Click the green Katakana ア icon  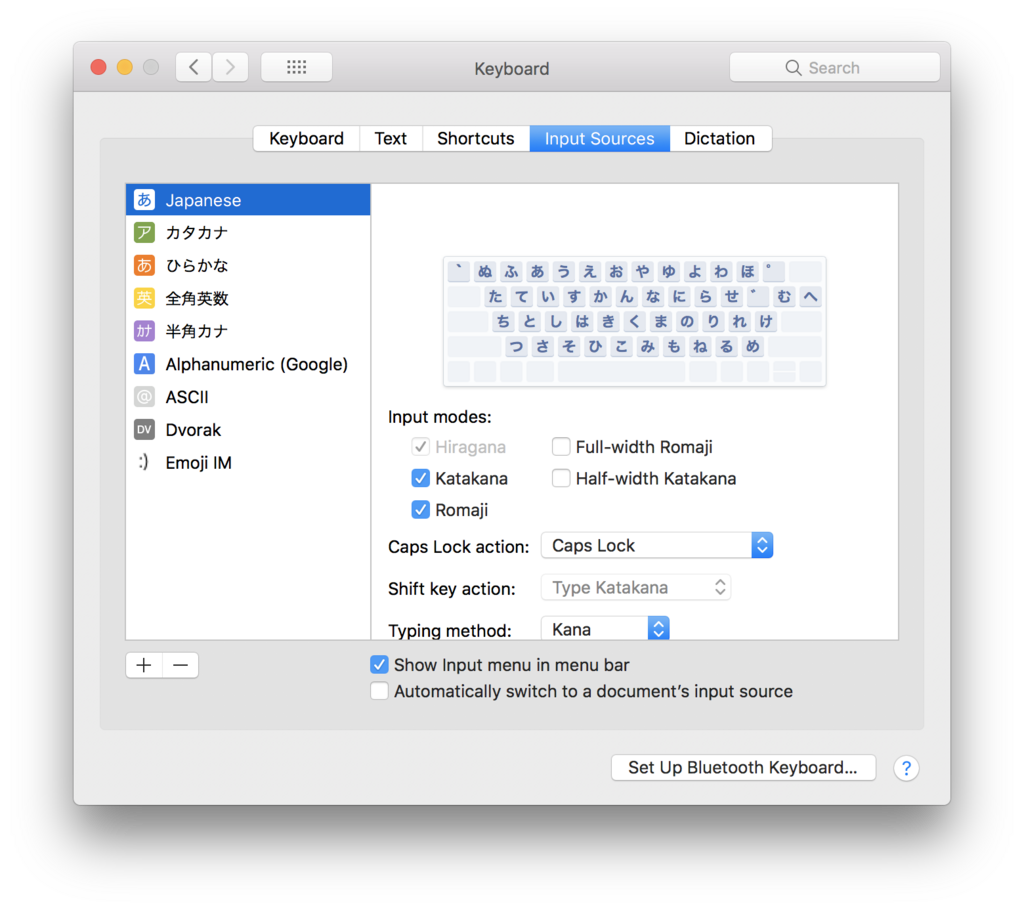pyautogui.click(x=144, y=233)
